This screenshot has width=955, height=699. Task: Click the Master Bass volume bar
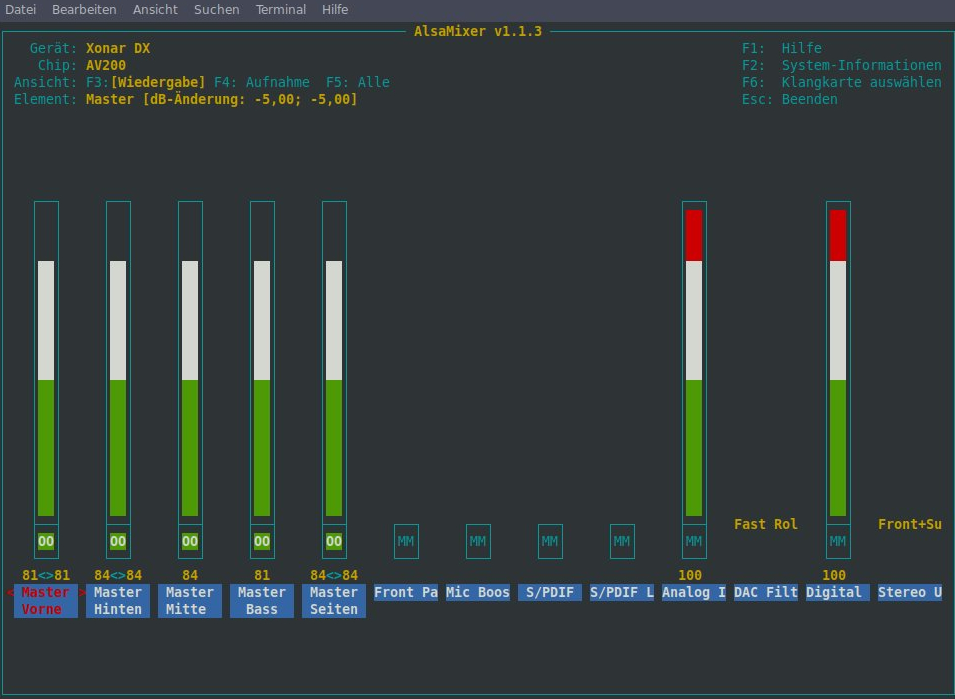262,363
